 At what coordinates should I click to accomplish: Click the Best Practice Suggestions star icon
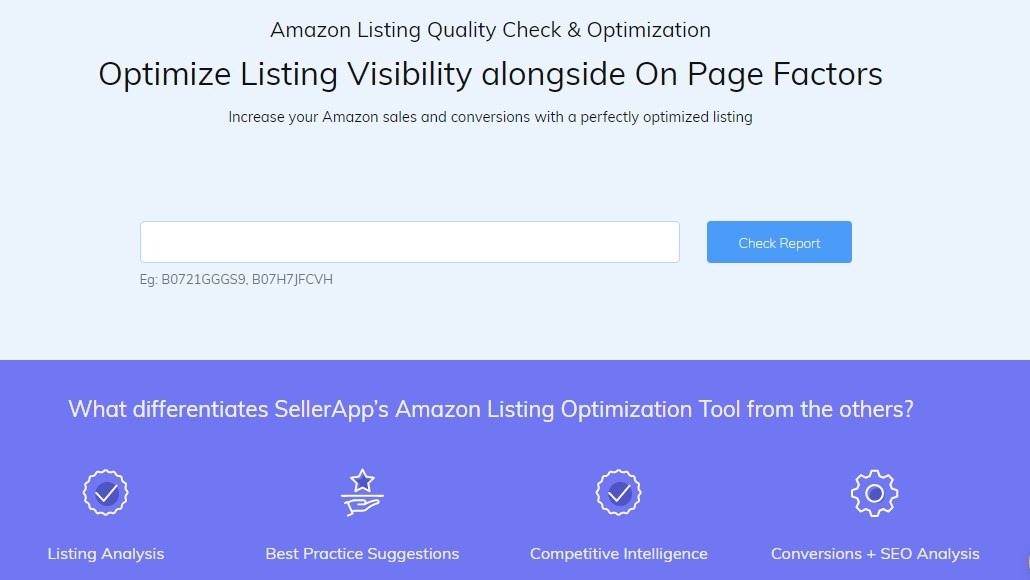[x=362, y=492]
